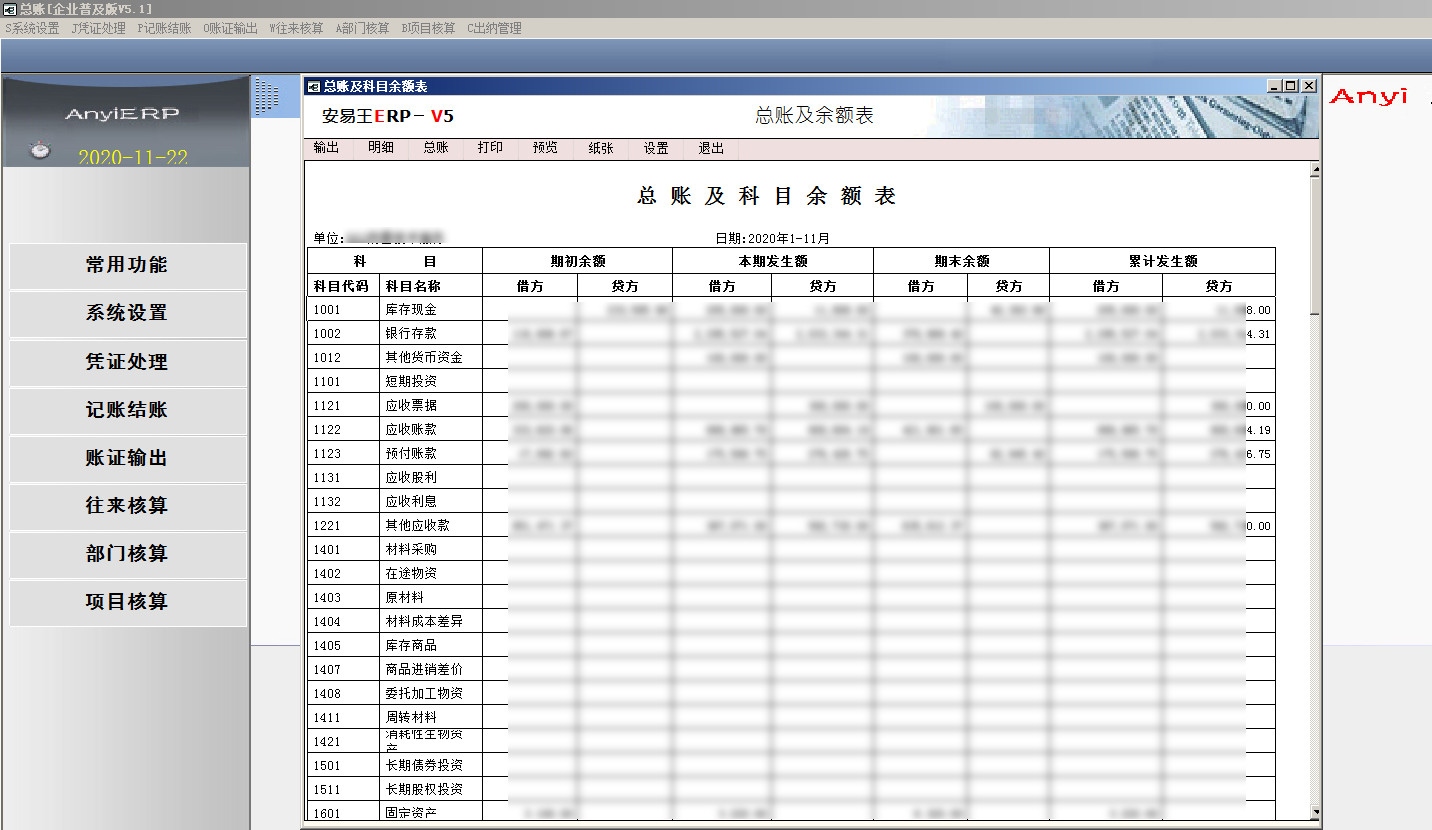Click the stopwatch icon beside the date
Viewport: 1432px width, 830px height.
[x=39, y=150]
